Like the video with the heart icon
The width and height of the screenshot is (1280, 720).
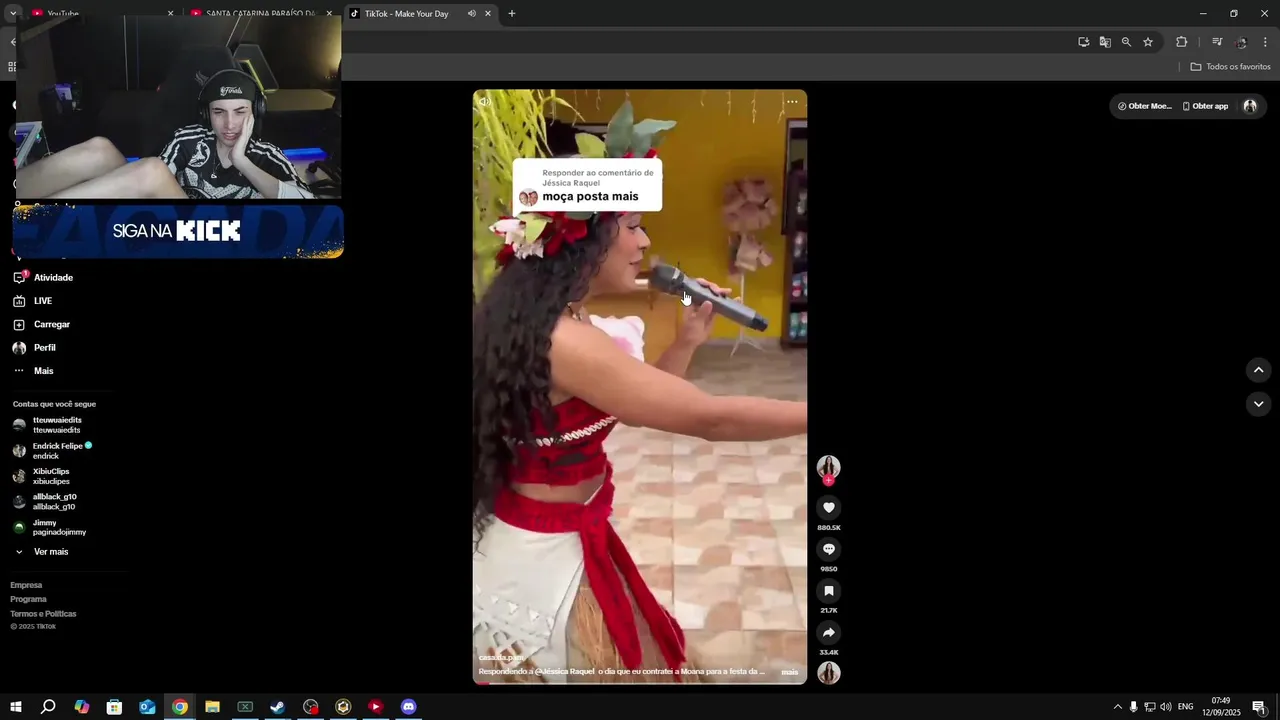(x=828, y=507)
